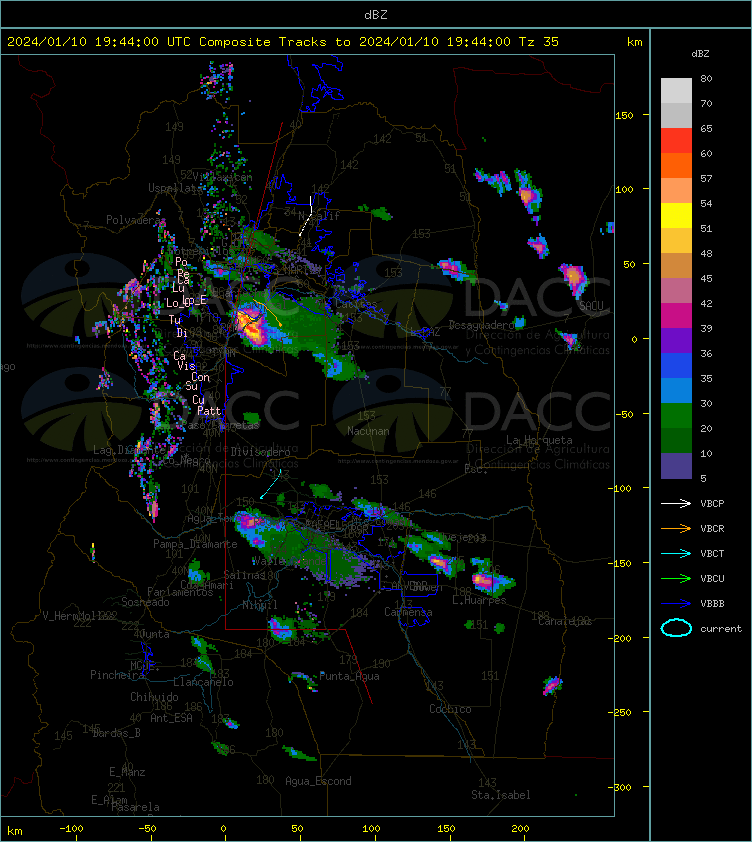
Task: Click the '42' value on dBZ scale
Action: click(706, 304)
